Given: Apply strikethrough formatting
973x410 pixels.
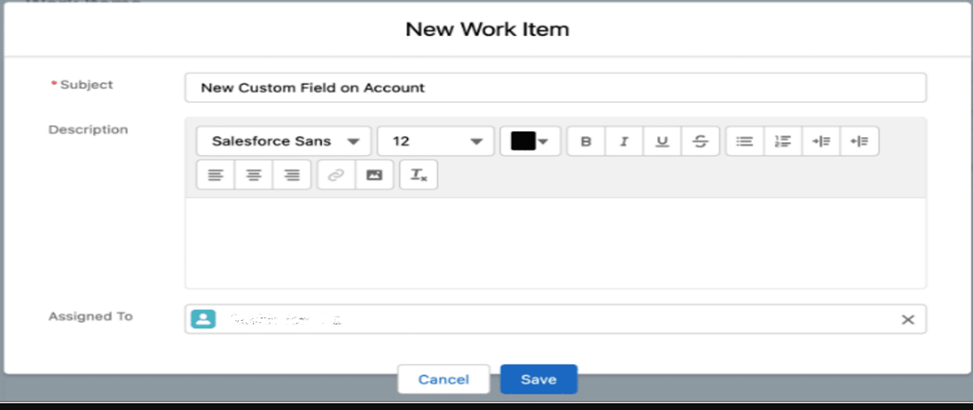Looking at the screenshot, I should [701, 141].
